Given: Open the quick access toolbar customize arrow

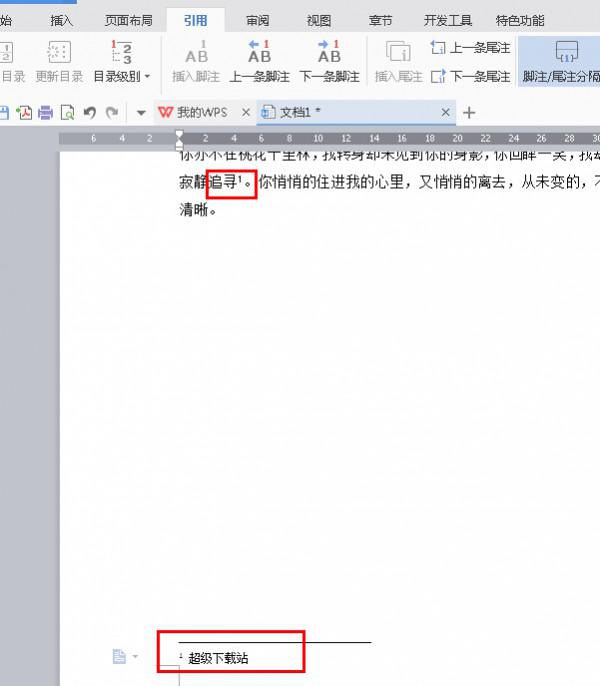Looking at the screenshot, I should point(141,113).
